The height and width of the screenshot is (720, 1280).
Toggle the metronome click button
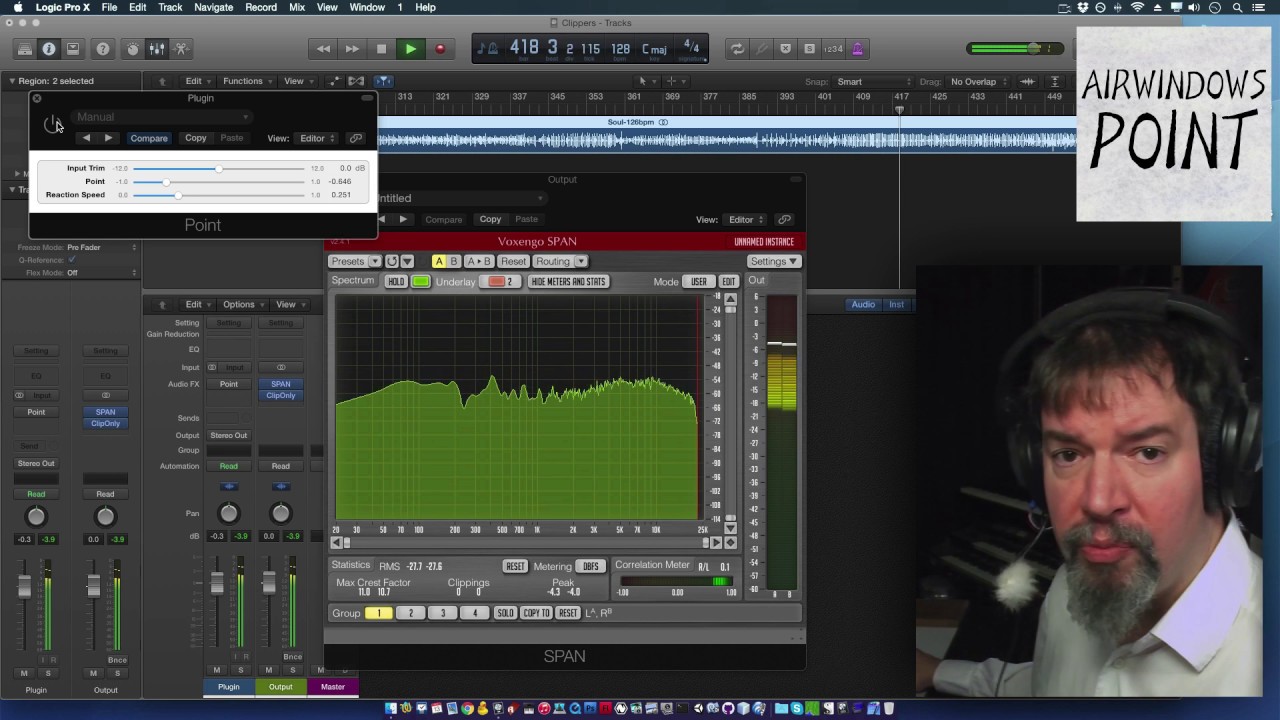pos(857,49)
